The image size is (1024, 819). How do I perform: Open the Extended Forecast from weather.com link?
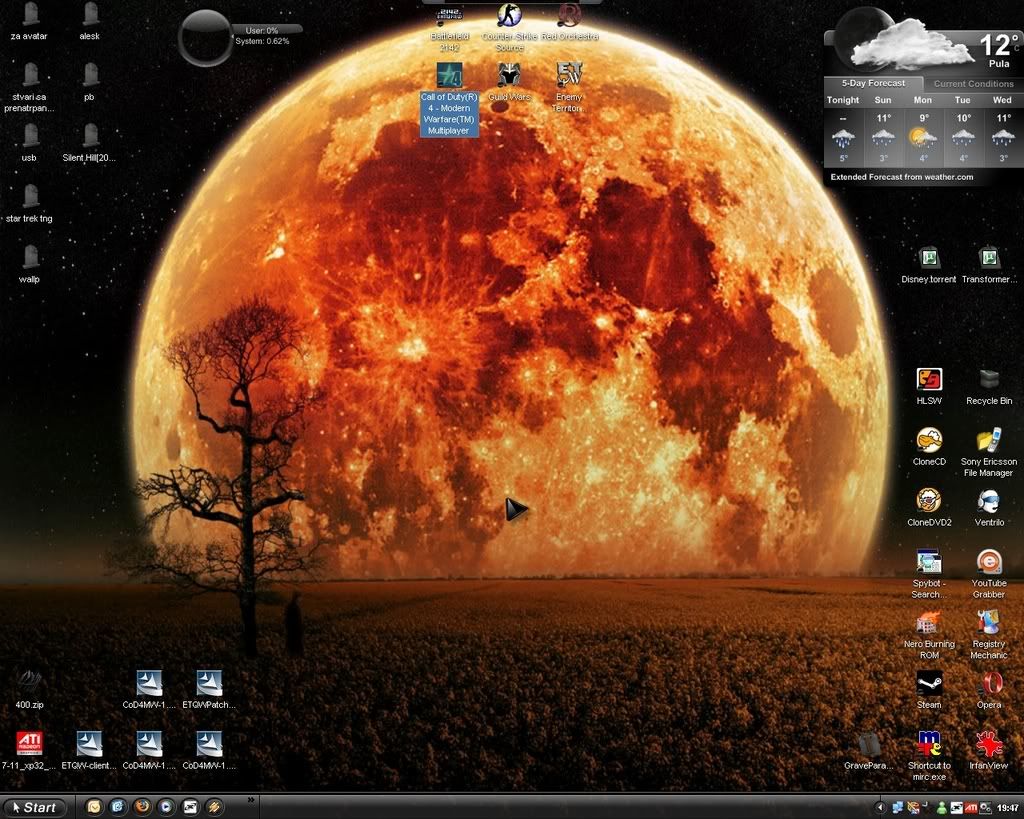coord(903,176)
